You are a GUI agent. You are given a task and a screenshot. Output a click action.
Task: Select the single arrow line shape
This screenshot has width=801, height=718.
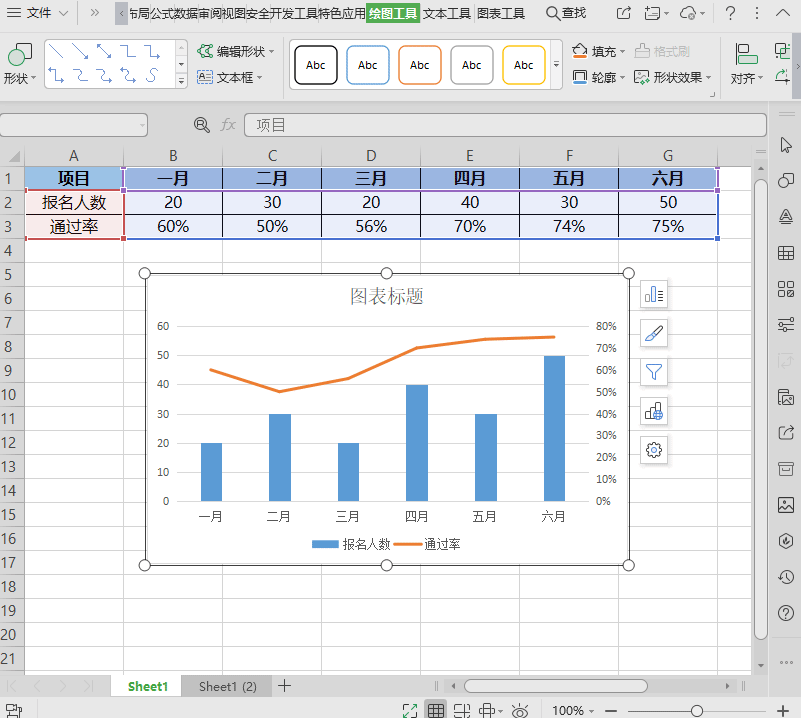[x=80, y=51]
